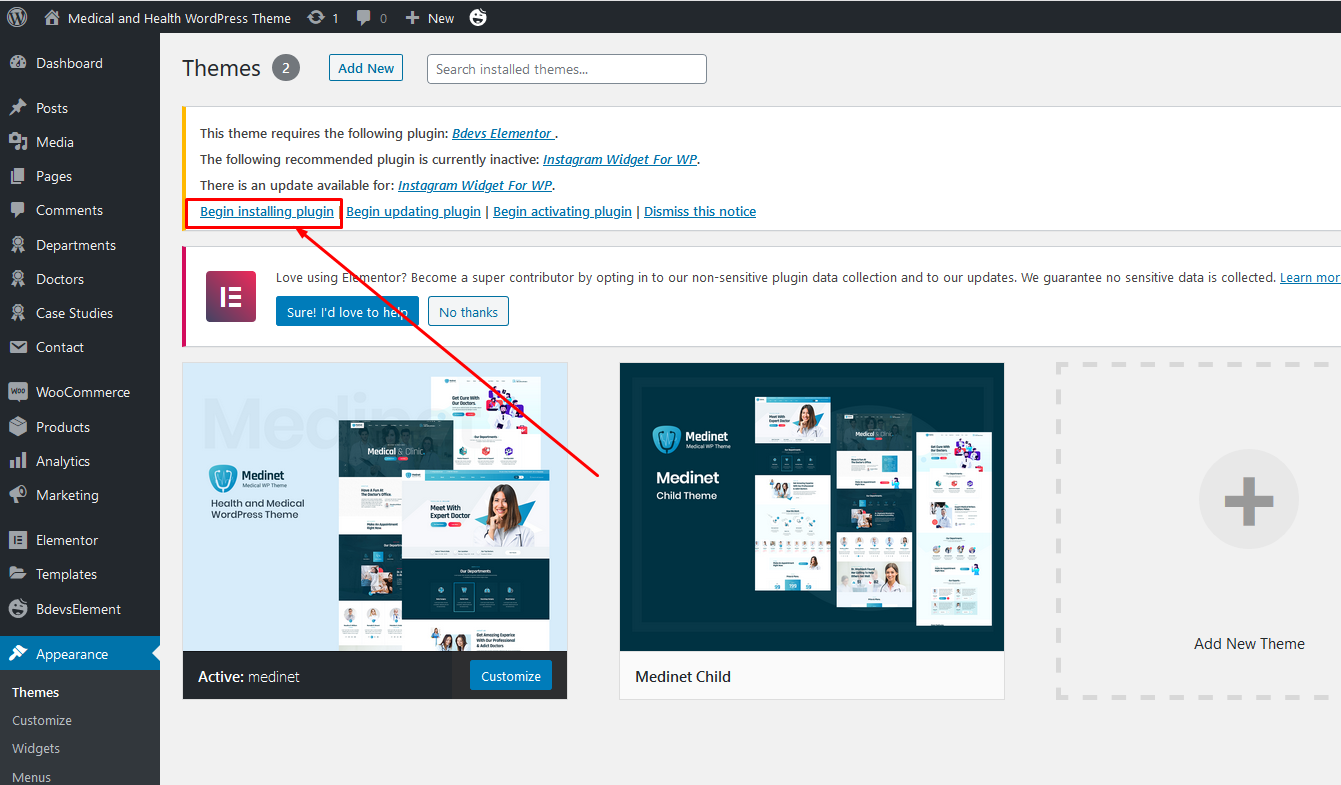Image resolution: width=1341 pixels, height=785 pixels.
Task: Select the Medinet Child theme thumbnail
Action: point(812,507)
